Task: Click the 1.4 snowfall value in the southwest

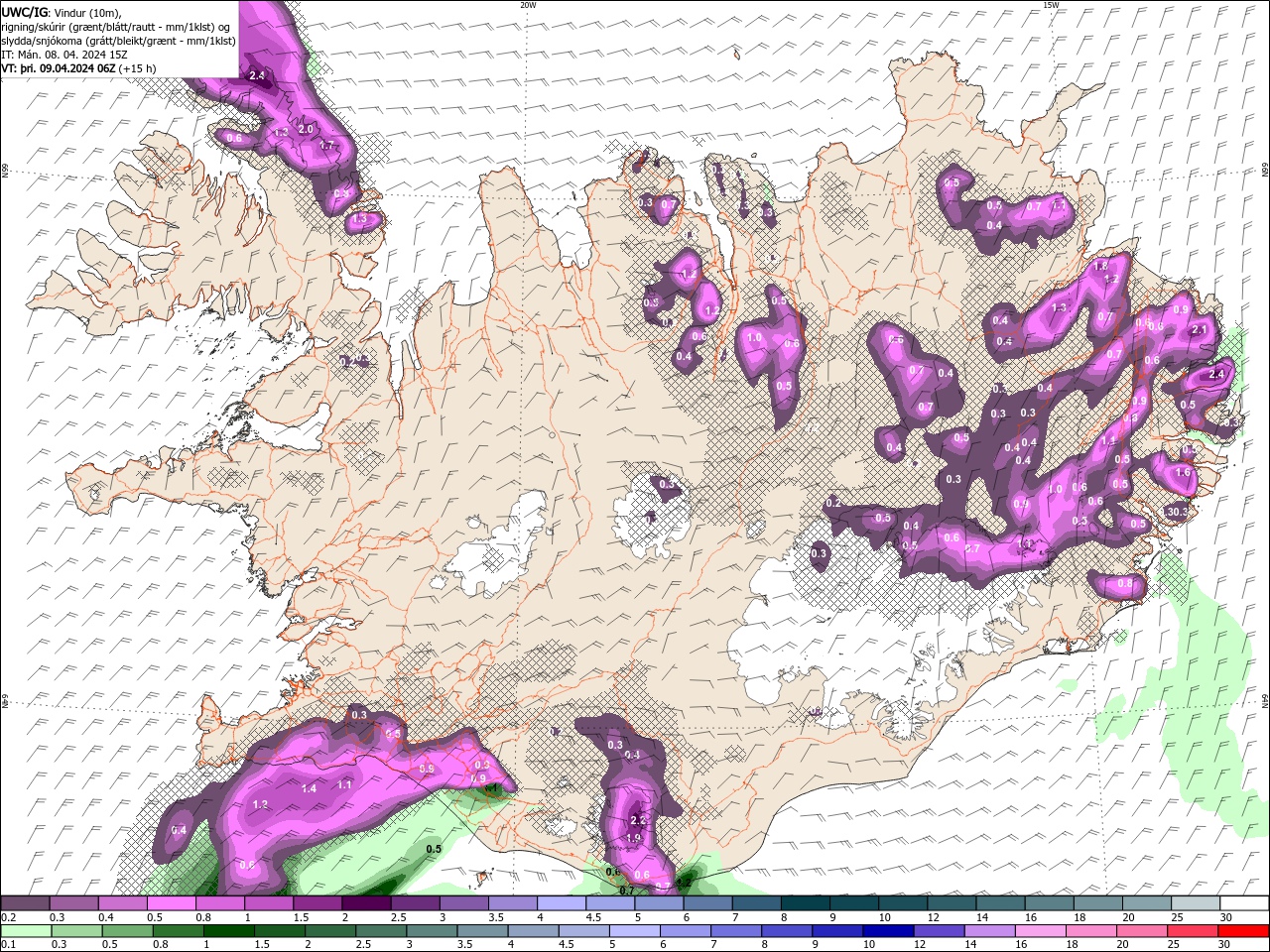Action: tap(309, 788)
